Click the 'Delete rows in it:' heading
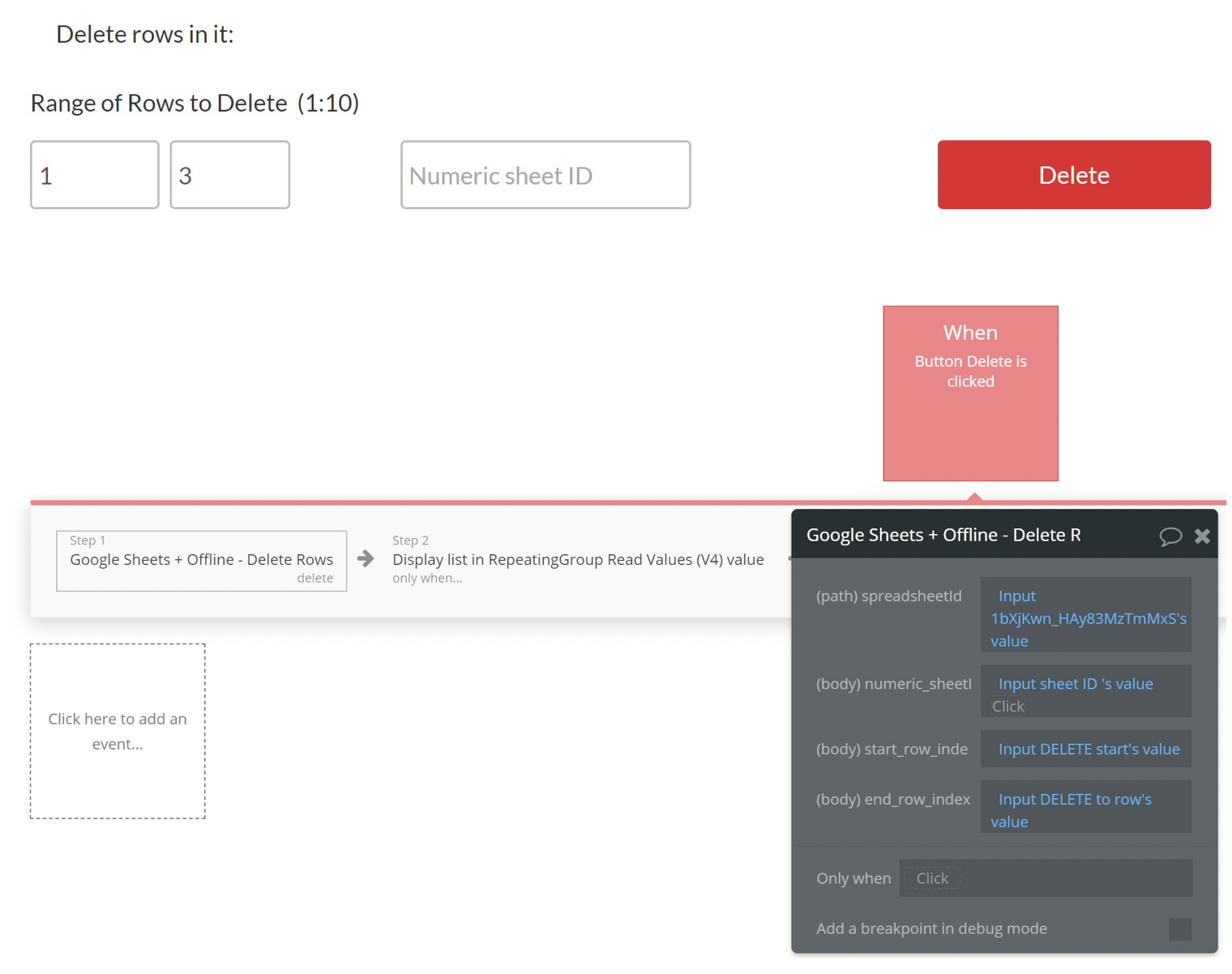The image size is (1232, 974). pos(145,34)
